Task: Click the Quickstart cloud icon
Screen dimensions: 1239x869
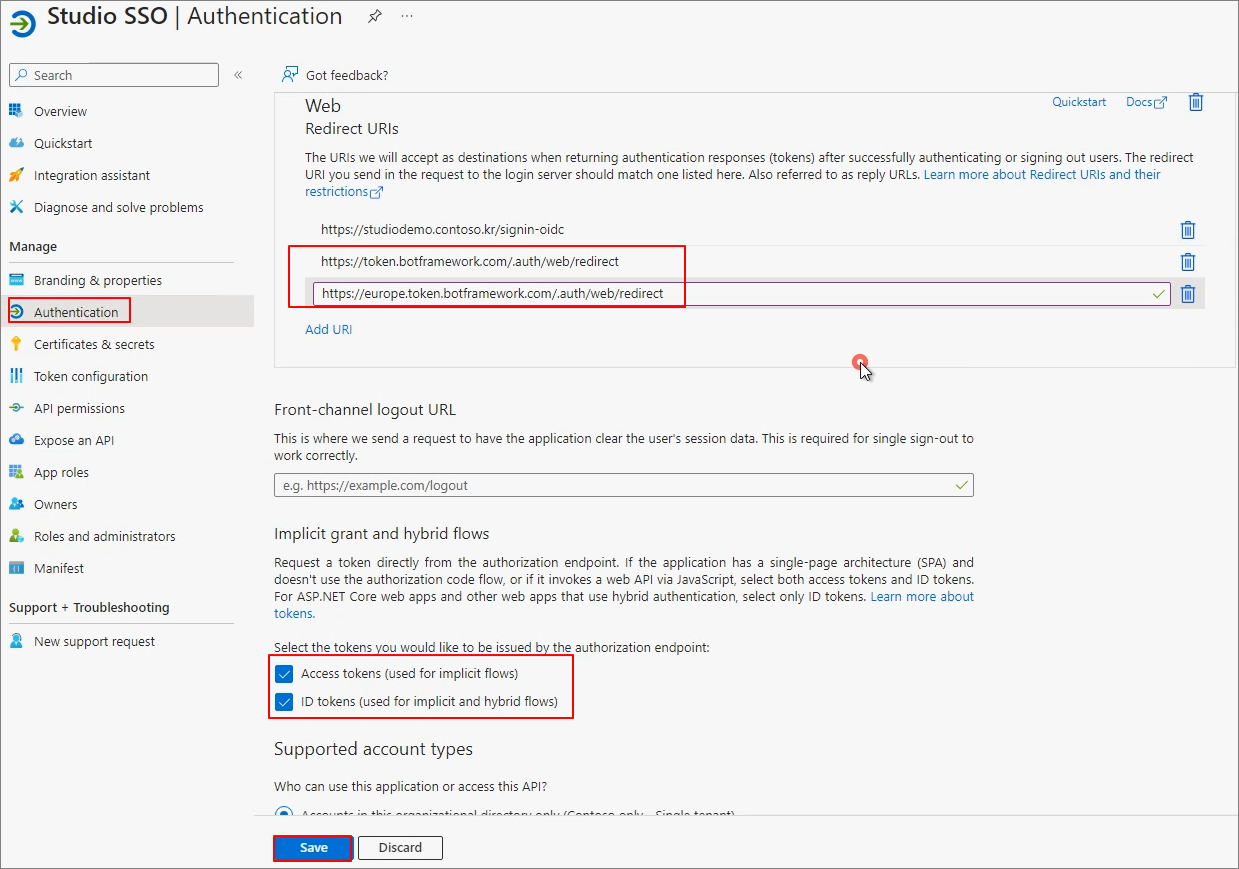Action: click(16, 143)
